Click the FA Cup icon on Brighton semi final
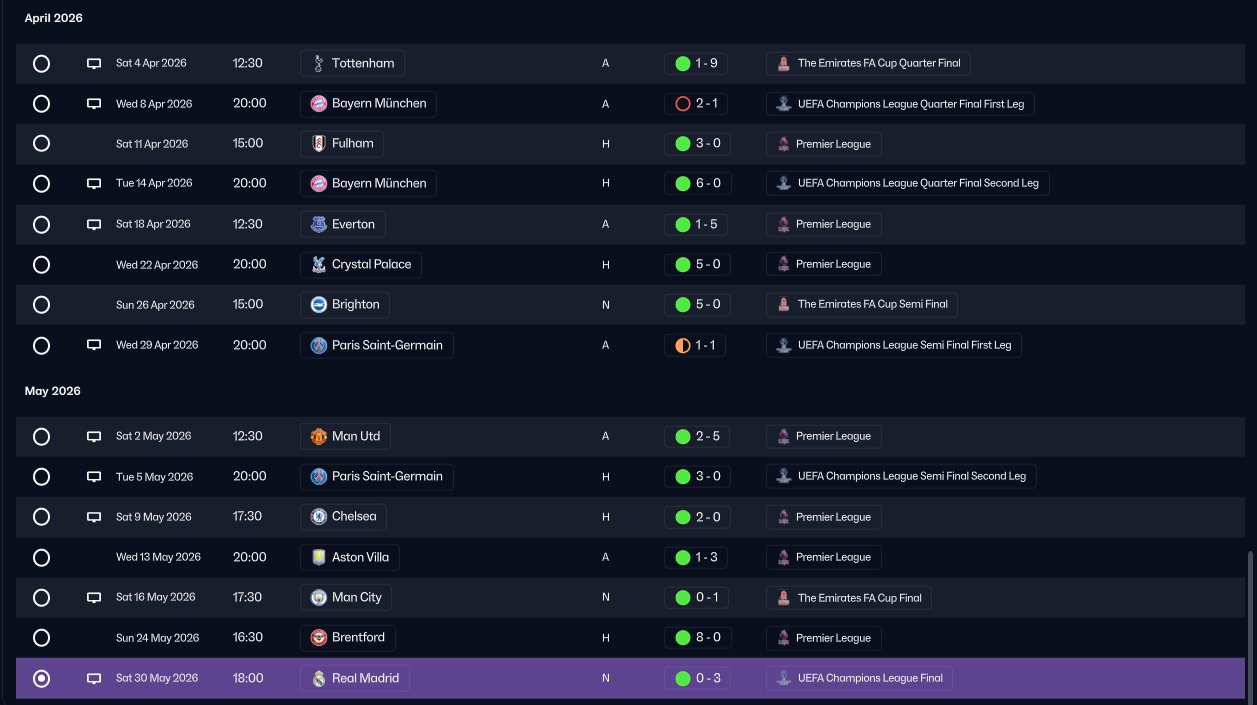This screenshot has width=1257, height=705. 784,304
